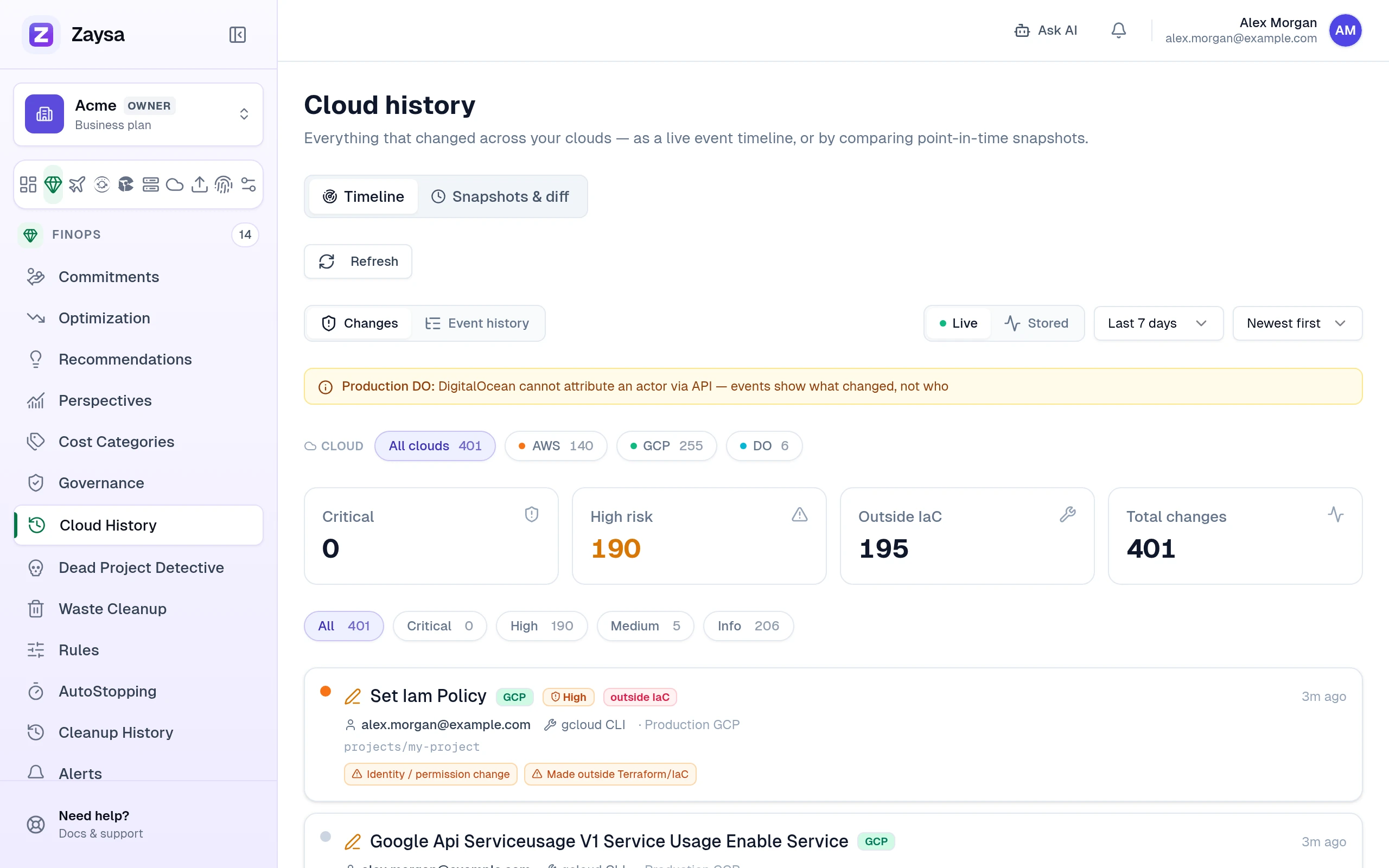Open Commitments in the sidebar
Screen dimensions: 1389x868
[138, 277]
